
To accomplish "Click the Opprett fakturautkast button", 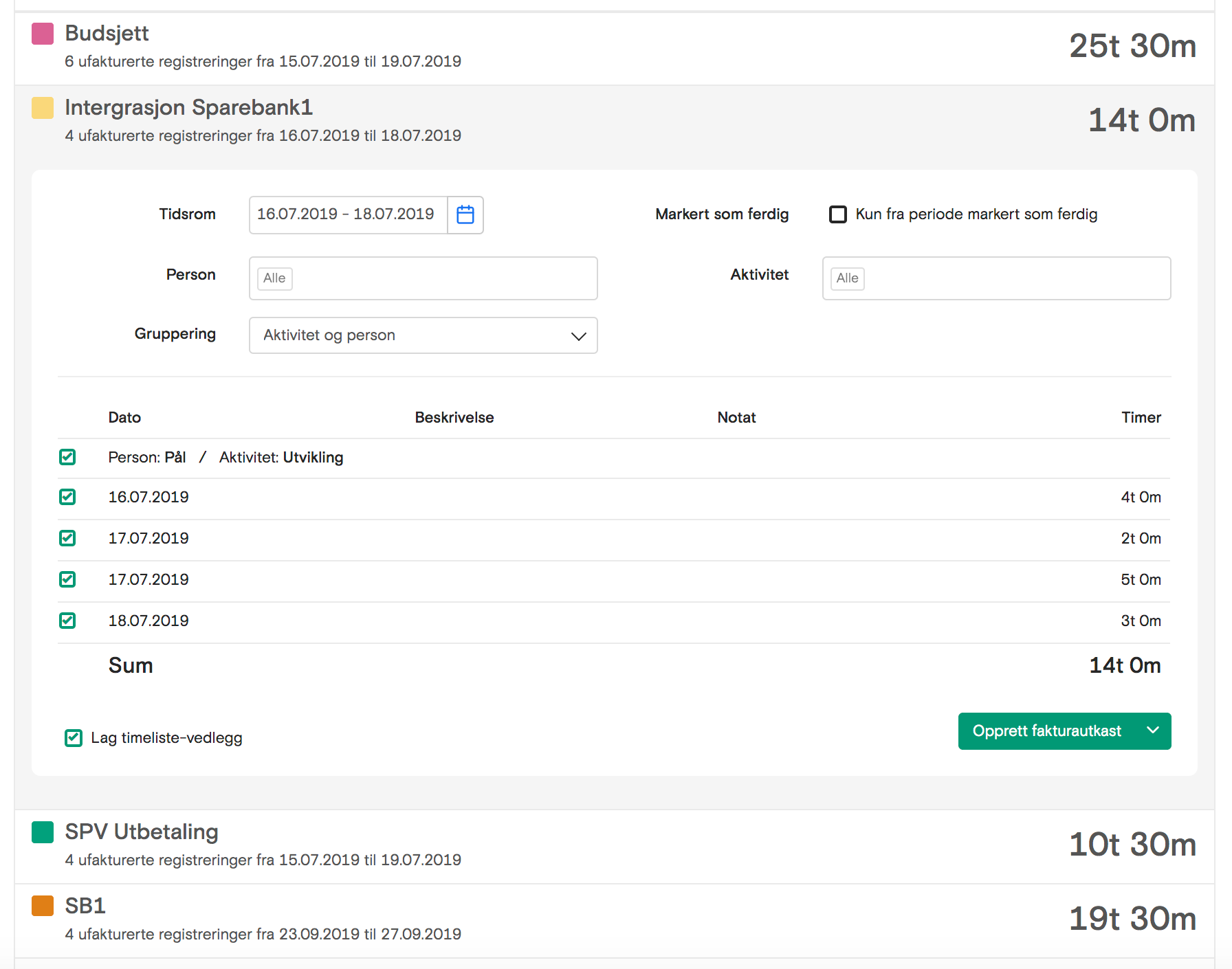I will pyautogui.click(x=1047, y=731).
